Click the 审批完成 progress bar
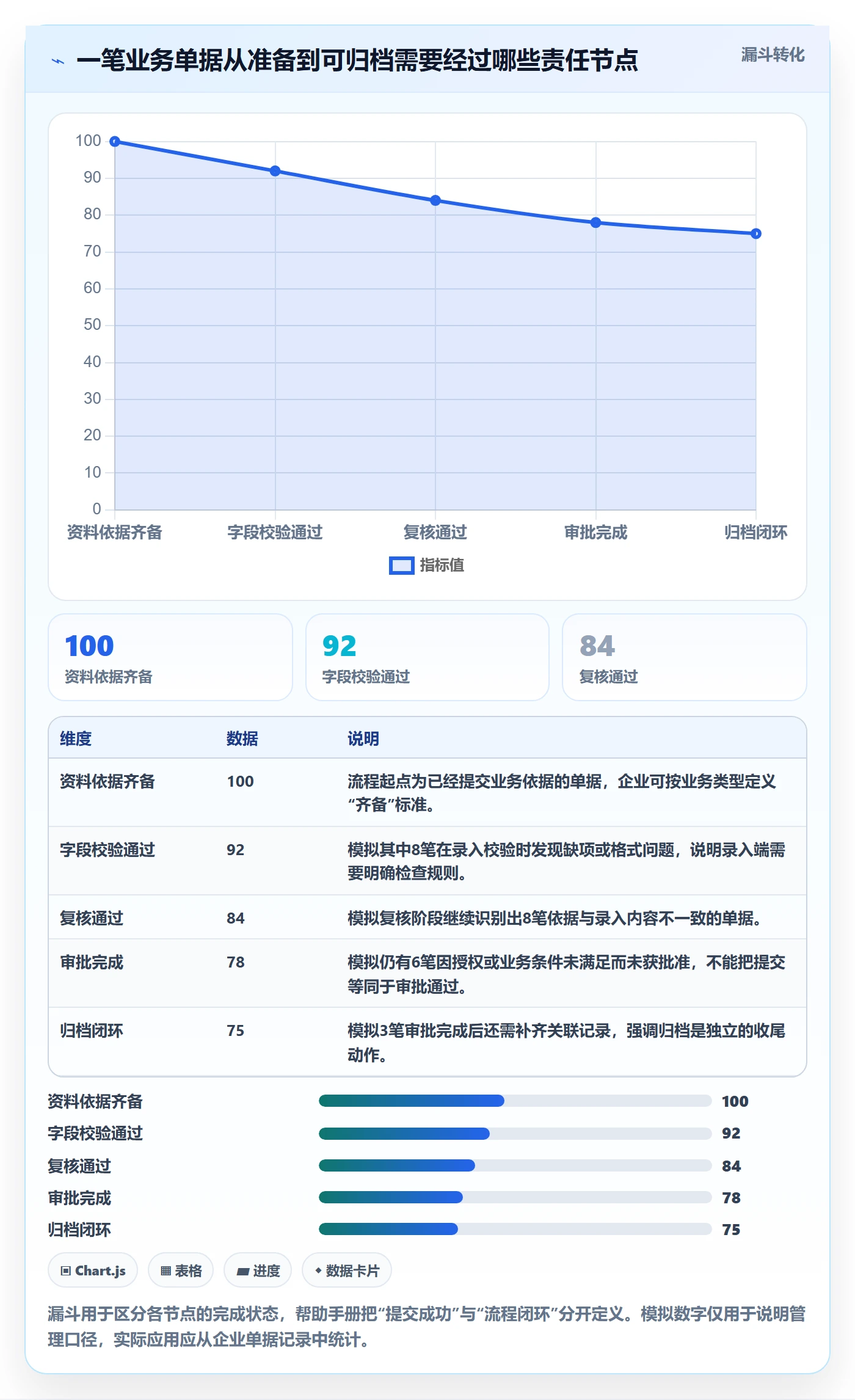 point(515,1197)
